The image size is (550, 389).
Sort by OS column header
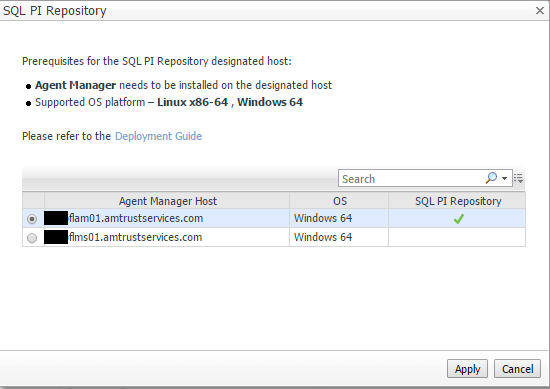pyautogui.click(x=339, y=201)
